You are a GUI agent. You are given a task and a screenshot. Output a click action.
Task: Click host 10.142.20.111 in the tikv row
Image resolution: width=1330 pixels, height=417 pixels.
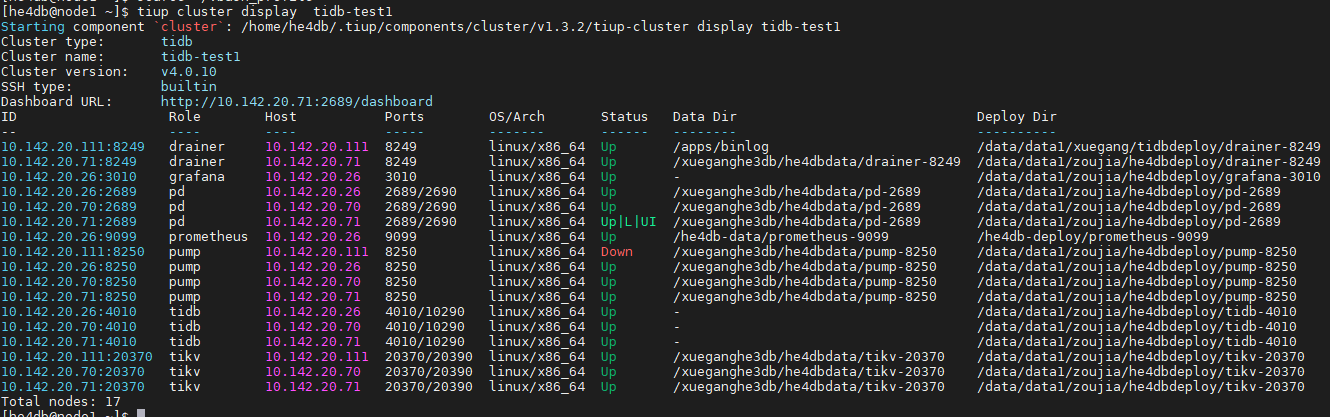(x=317, y=357)
